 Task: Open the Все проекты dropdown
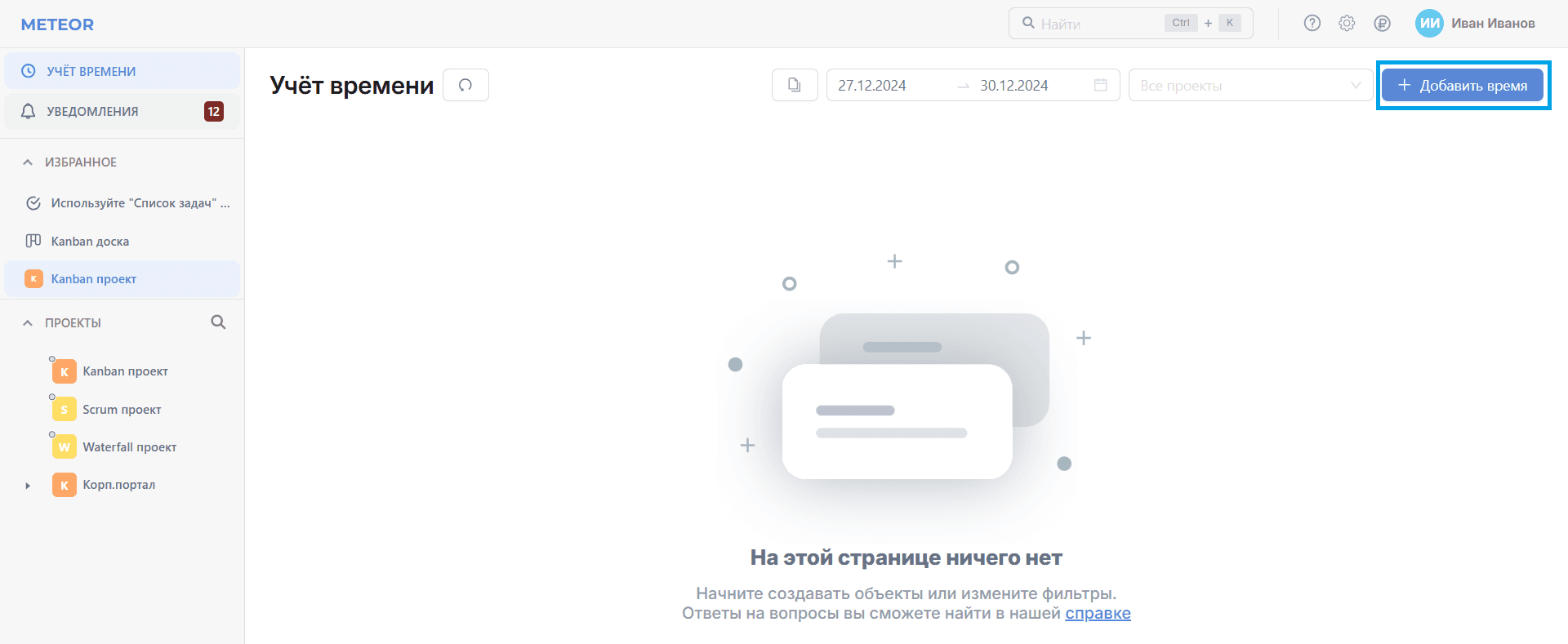tap(1250, 85)
